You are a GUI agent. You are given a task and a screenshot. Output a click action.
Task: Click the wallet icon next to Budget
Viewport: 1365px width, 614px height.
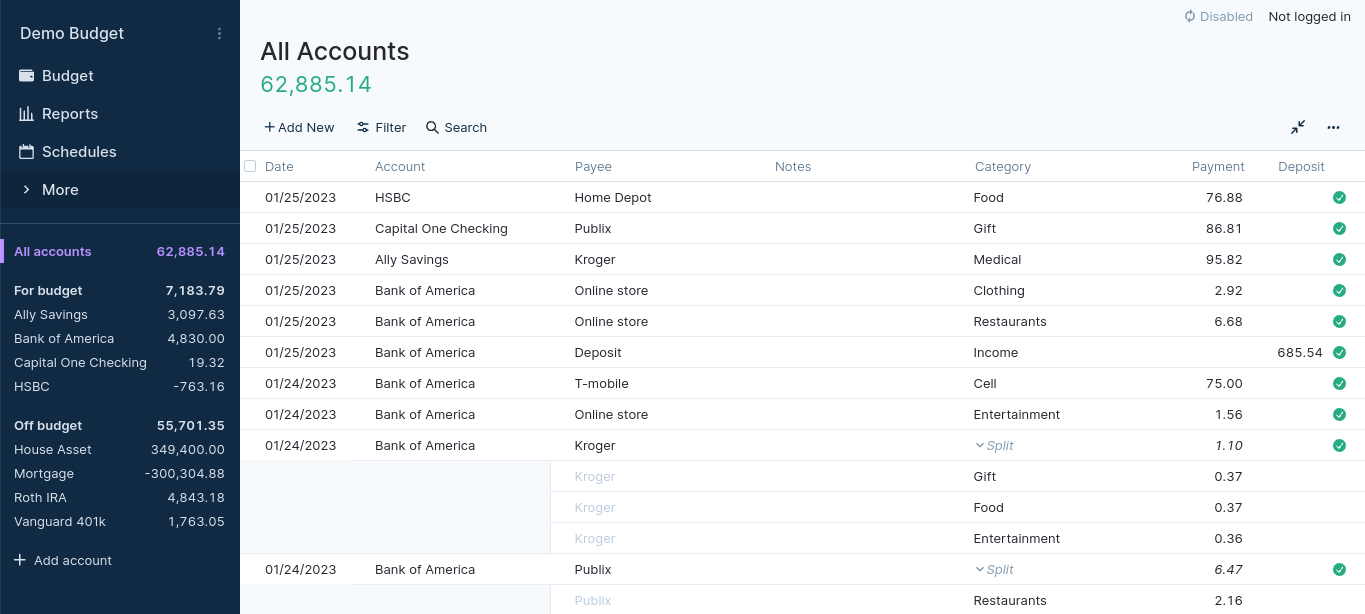[27, 76]
